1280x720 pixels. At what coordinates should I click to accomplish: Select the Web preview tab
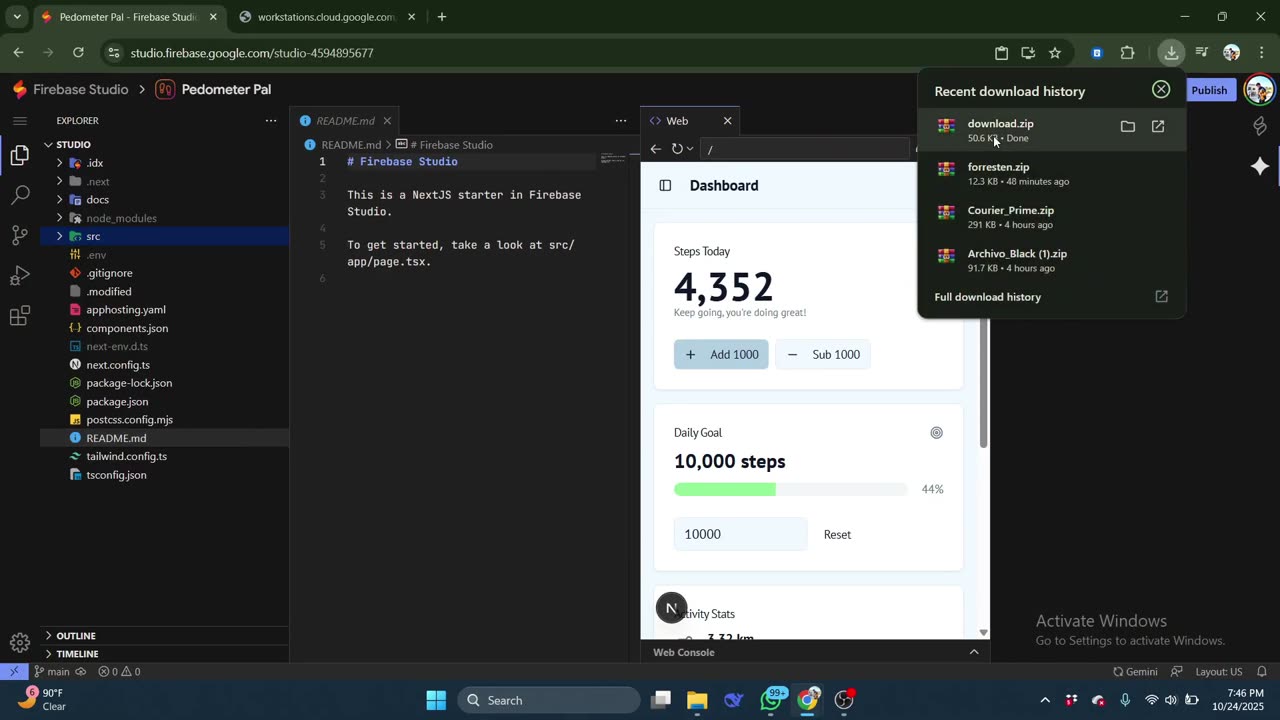690,121
